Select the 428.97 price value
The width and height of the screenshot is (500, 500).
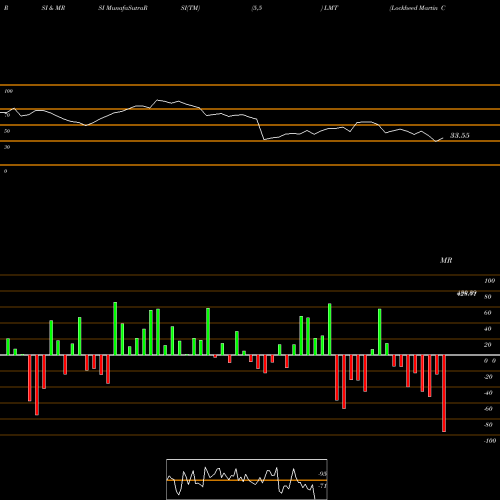[x=466, y=294]
